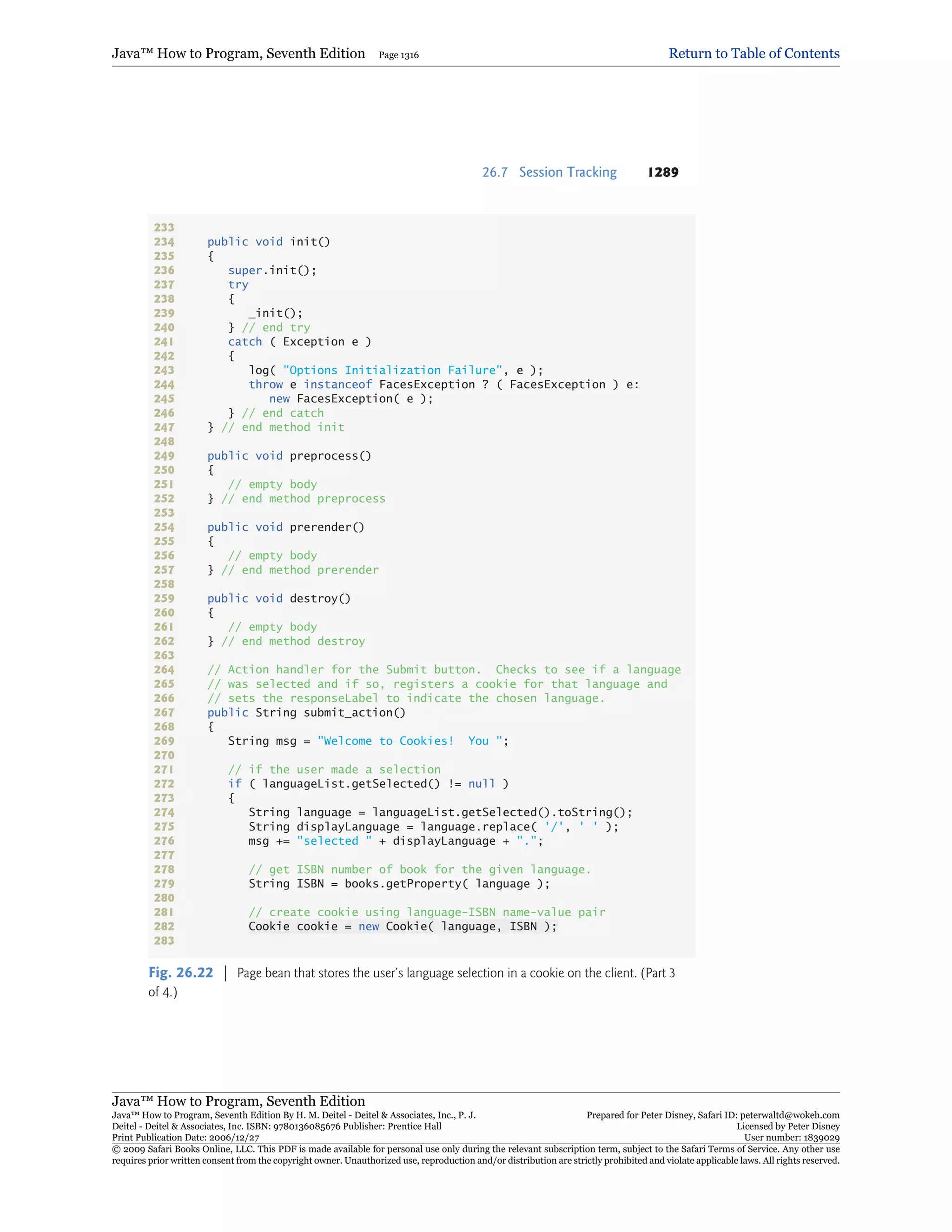Click the catch ( Exception e ) line
The width and height of the screenshot is (952, 1232).
tap(299, 342)
